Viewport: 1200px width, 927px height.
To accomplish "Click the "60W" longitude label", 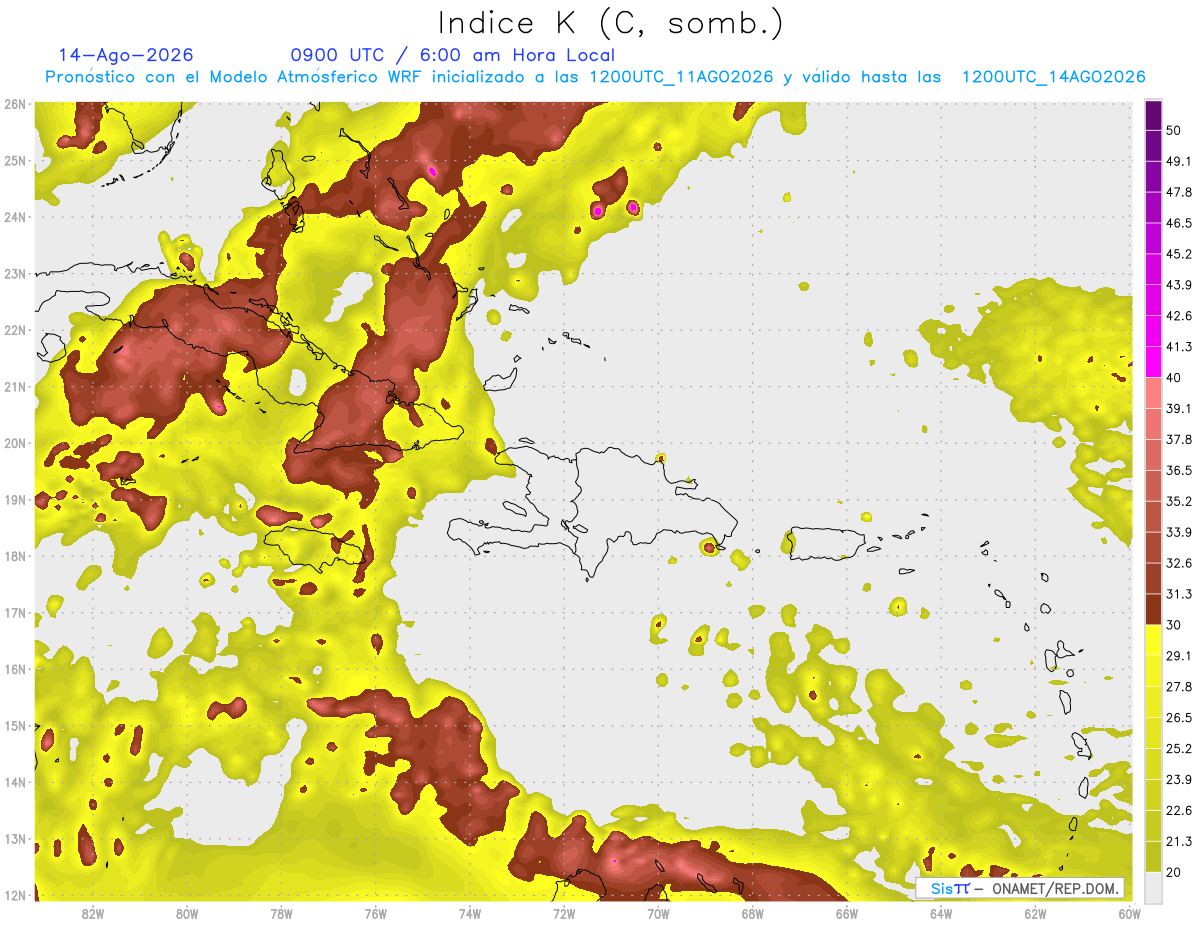I will pos(1129,913).
